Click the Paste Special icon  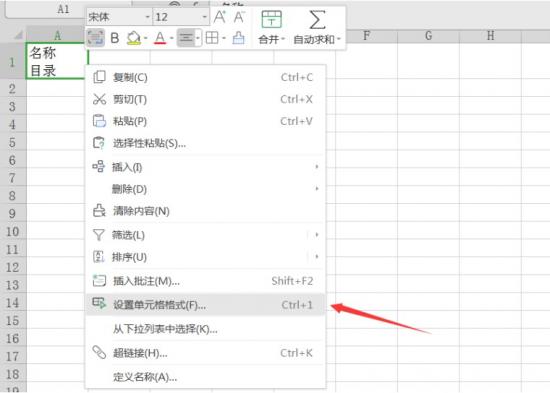[99, 143]
